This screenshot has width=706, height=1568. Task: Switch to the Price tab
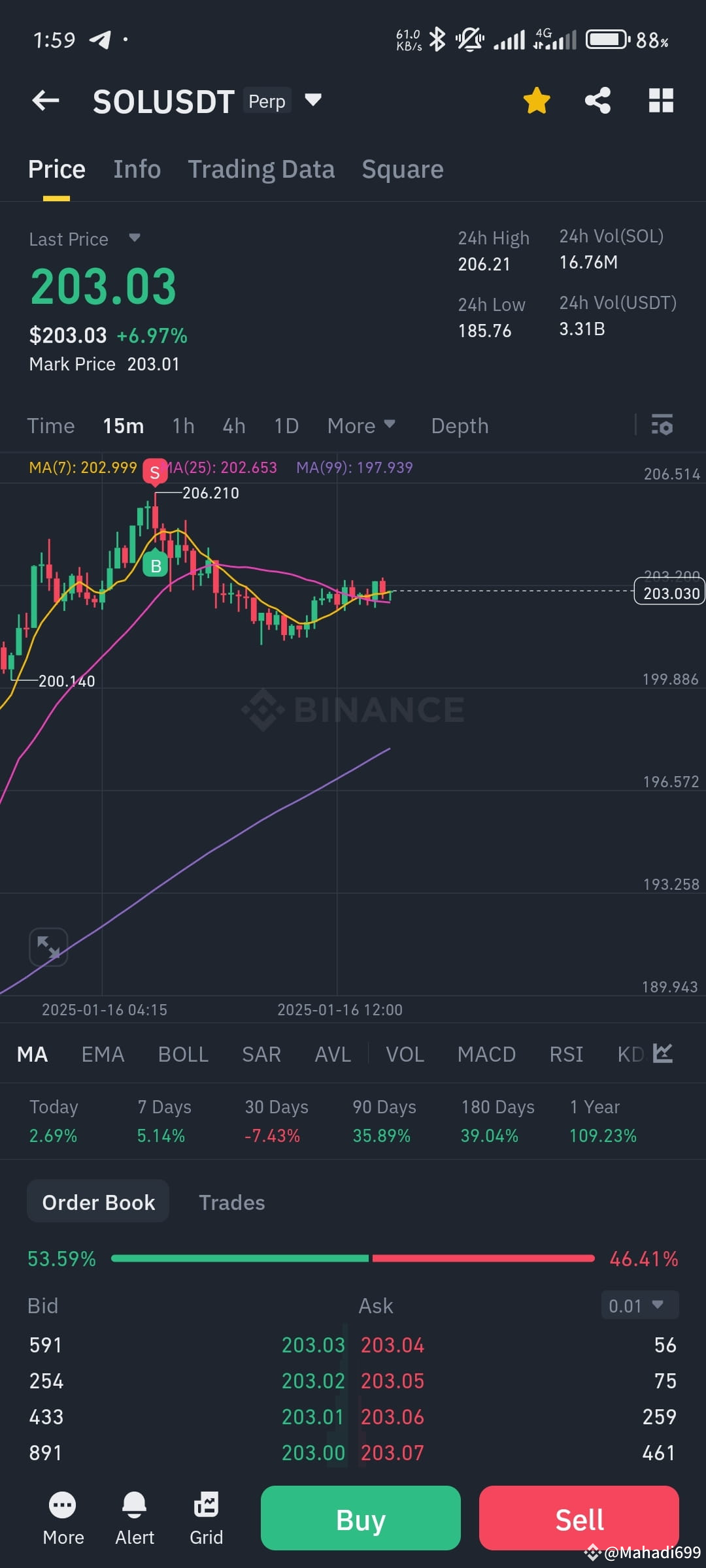(56, 169)
